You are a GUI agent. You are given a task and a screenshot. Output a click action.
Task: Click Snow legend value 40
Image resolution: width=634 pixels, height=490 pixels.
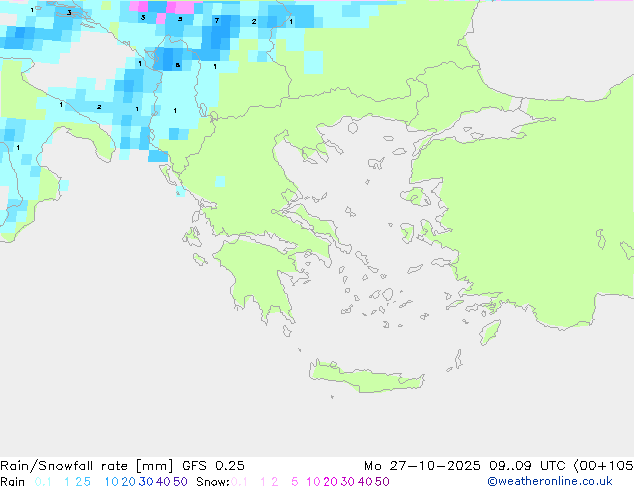pos(365,482)
